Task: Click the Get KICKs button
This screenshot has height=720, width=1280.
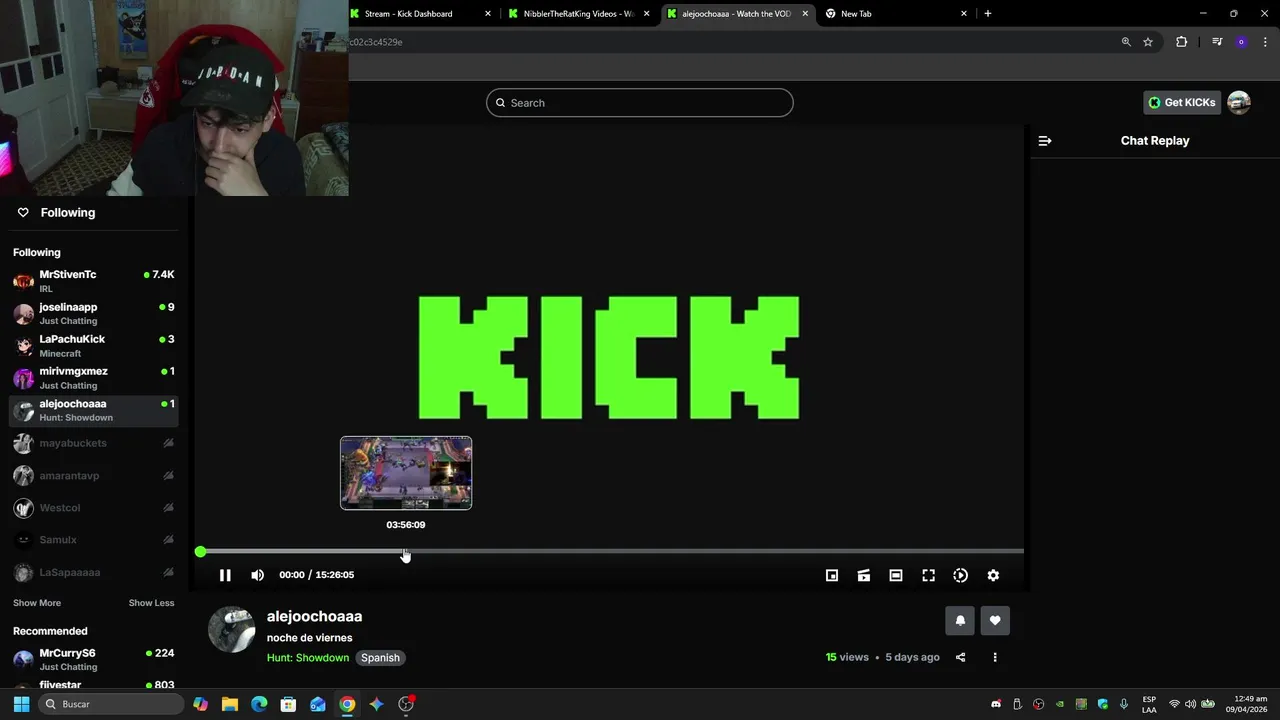Action: pyautogui.click(x=1182, y=102)
